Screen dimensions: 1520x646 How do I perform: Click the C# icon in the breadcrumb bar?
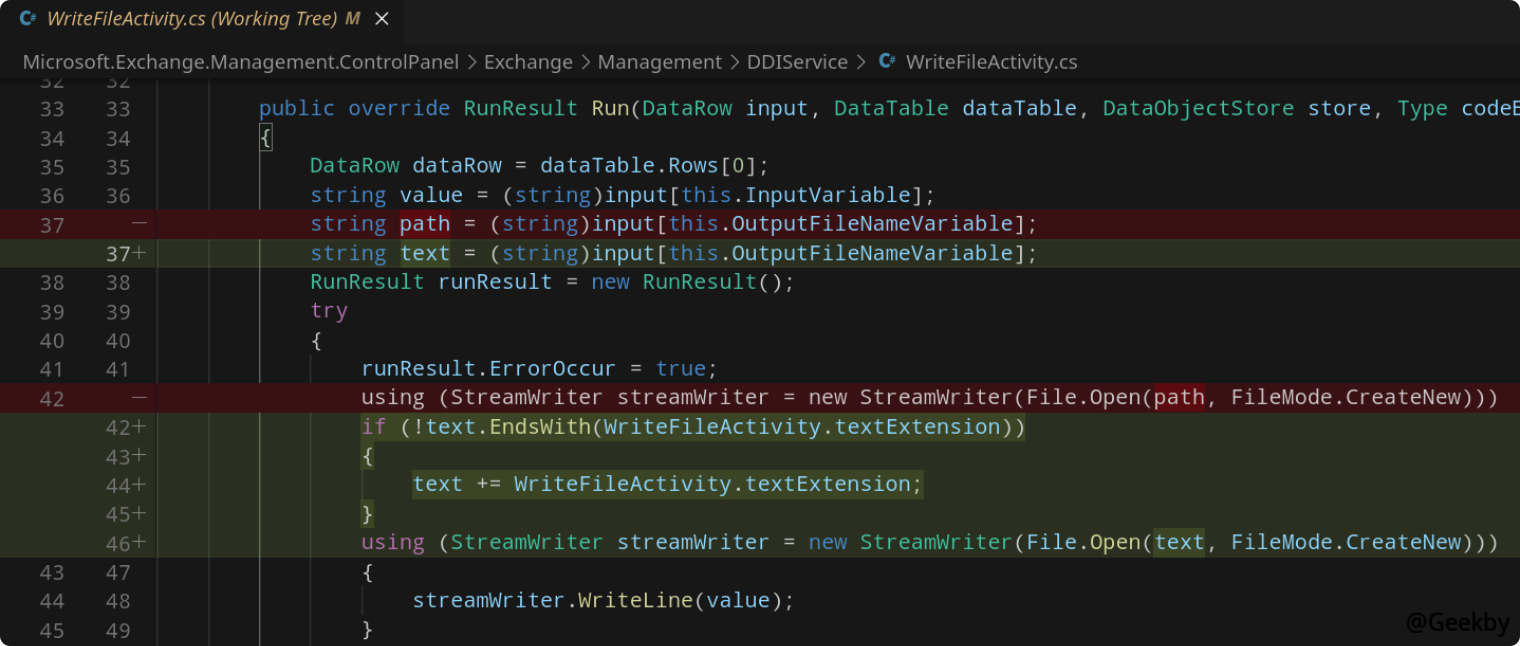point(886,62)
